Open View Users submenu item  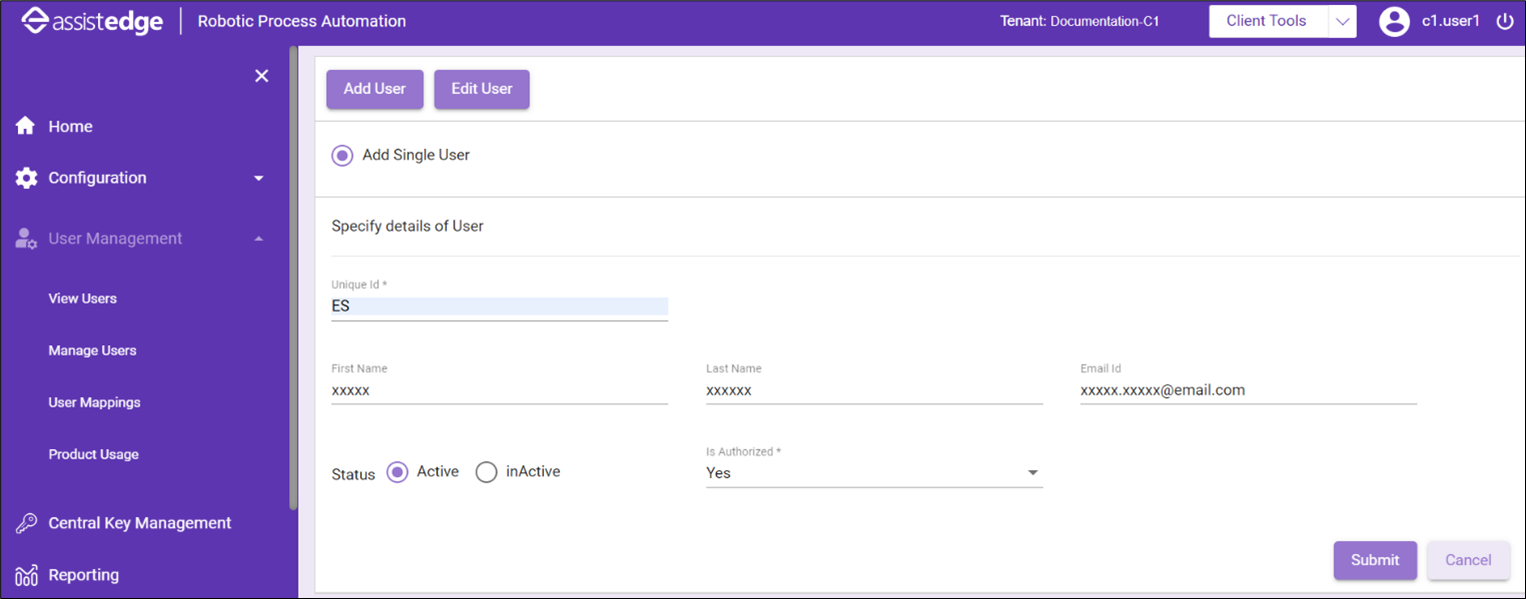(x=83, y=298)
